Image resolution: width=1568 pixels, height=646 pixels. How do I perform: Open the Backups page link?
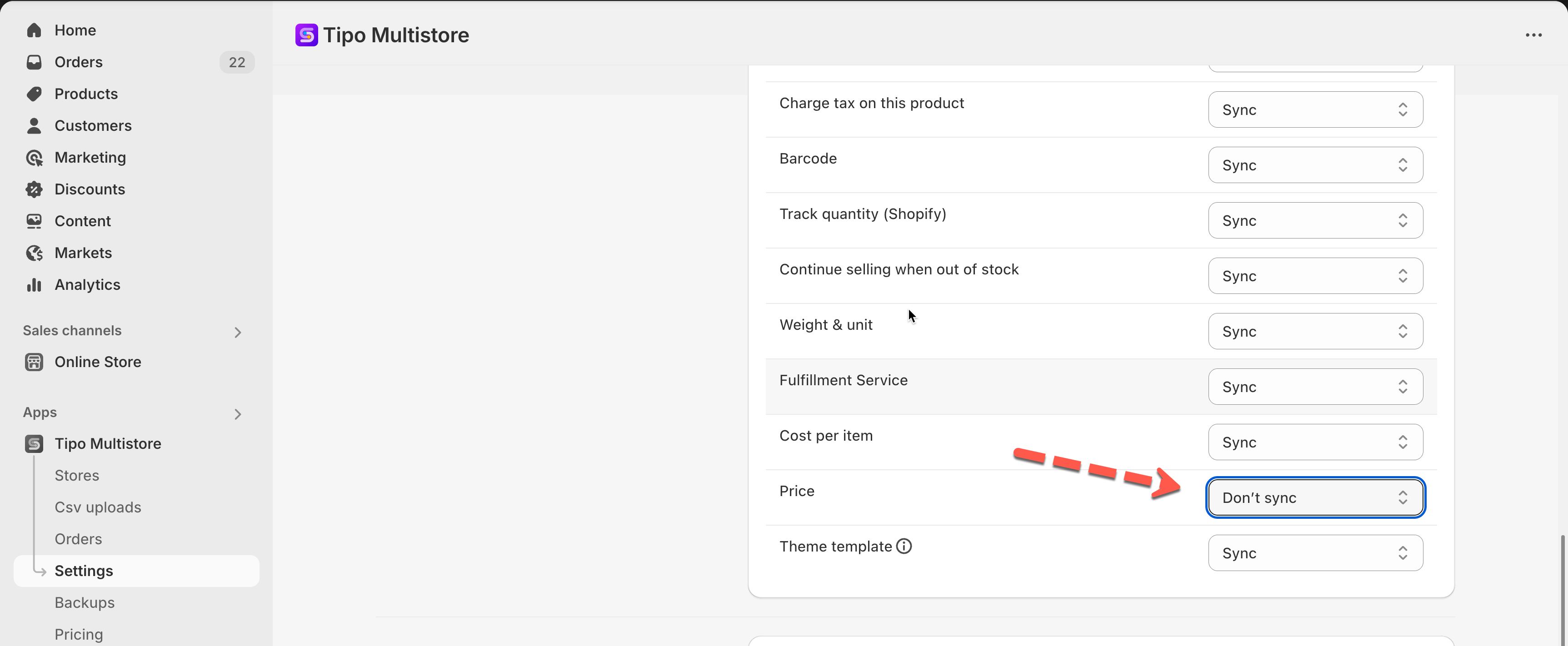(85, 602)
